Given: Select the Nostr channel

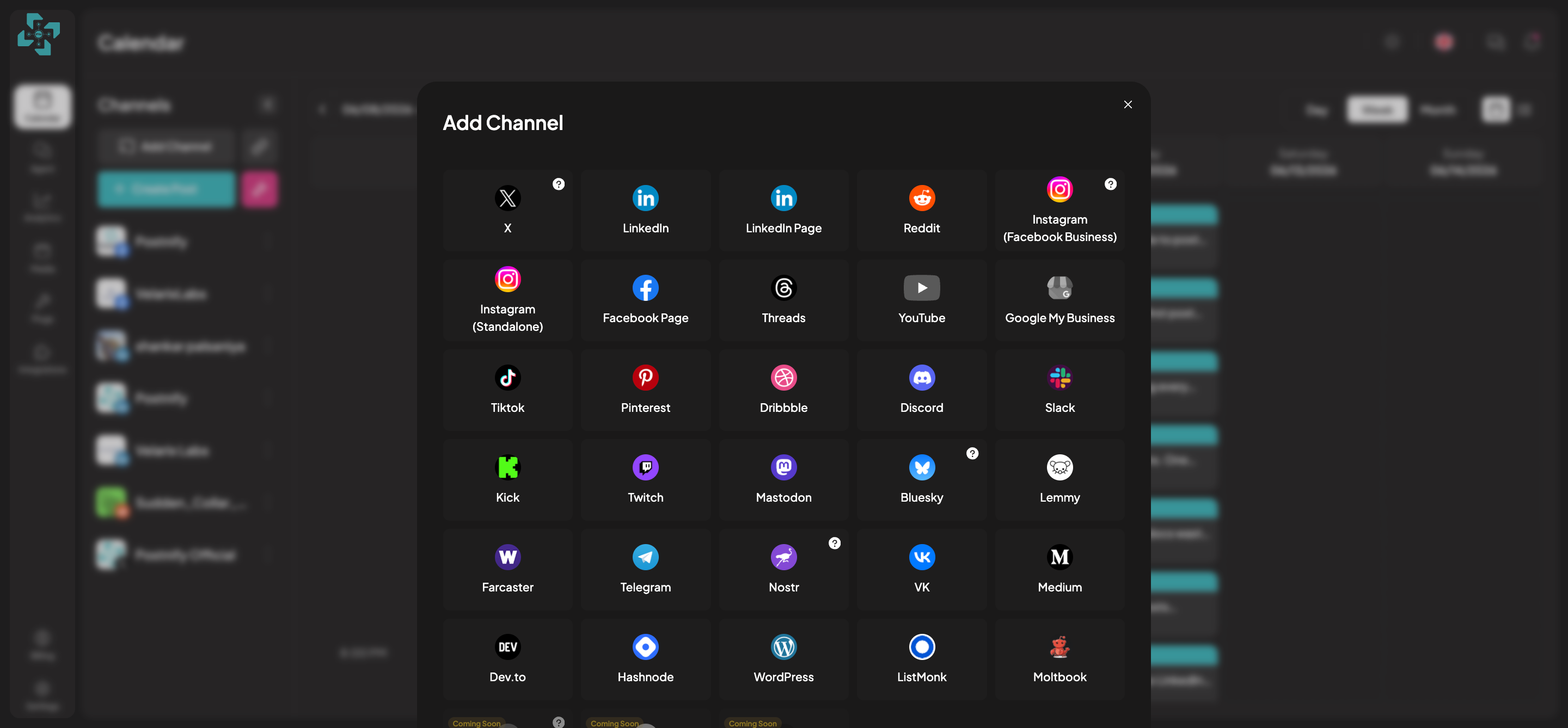Looking at the screenshot, I should tap(783, 569).
